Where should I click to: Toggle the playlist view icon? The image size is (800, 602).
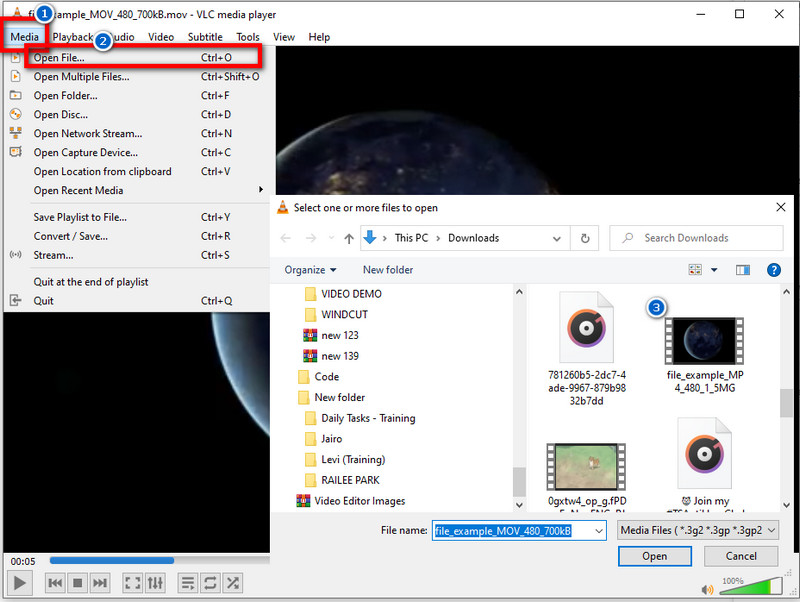188,583
